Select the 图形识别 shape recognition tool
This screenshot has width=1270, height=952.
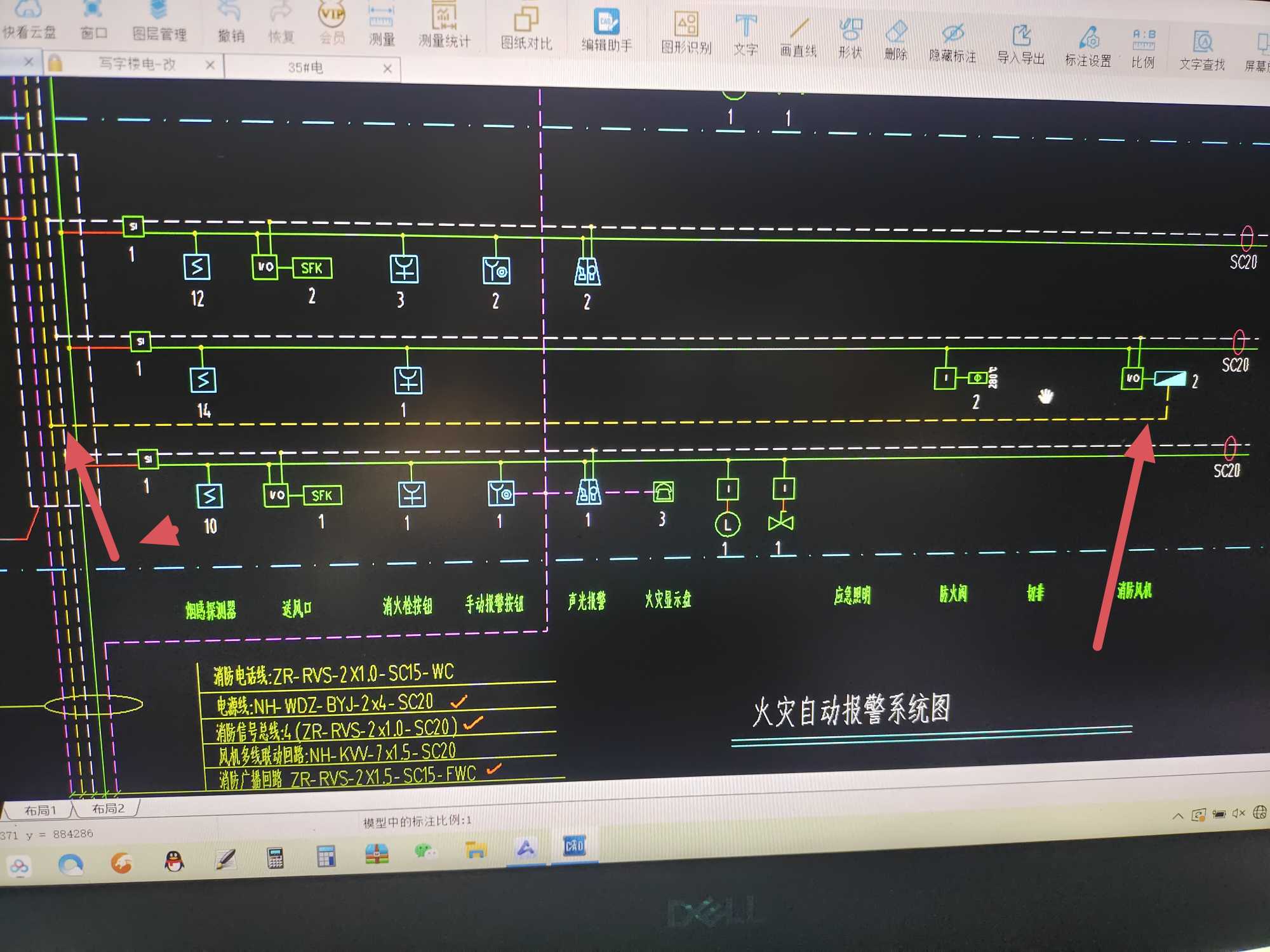tap(686, 33)
